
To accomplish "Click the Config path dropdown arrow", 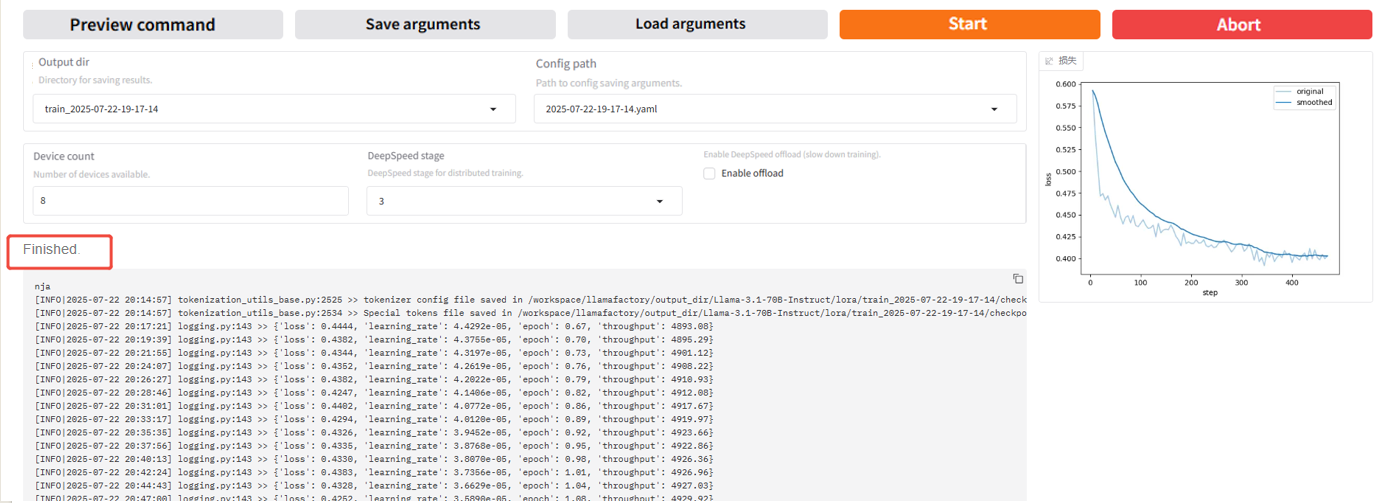I will point(994,109).
